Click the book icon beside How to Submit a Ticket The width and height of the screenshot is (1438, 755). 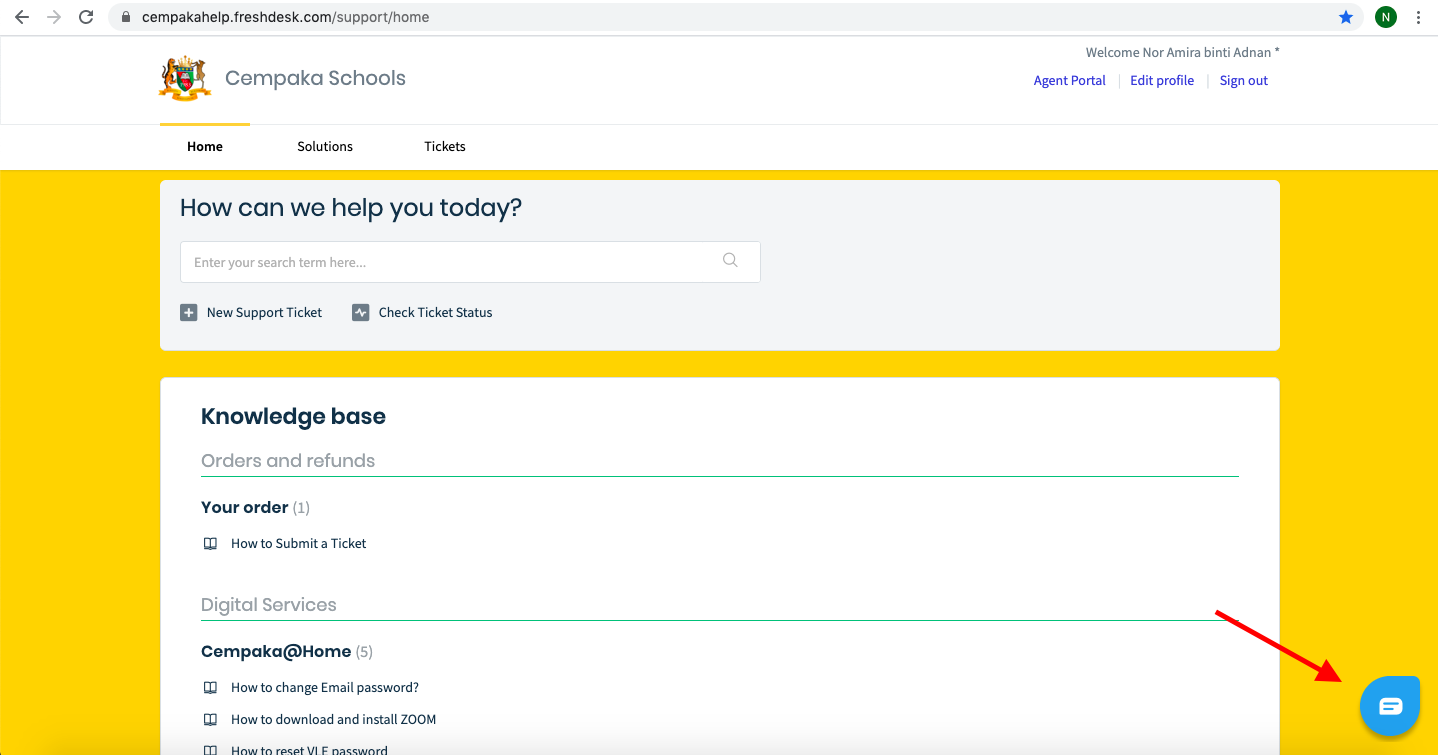210,543
